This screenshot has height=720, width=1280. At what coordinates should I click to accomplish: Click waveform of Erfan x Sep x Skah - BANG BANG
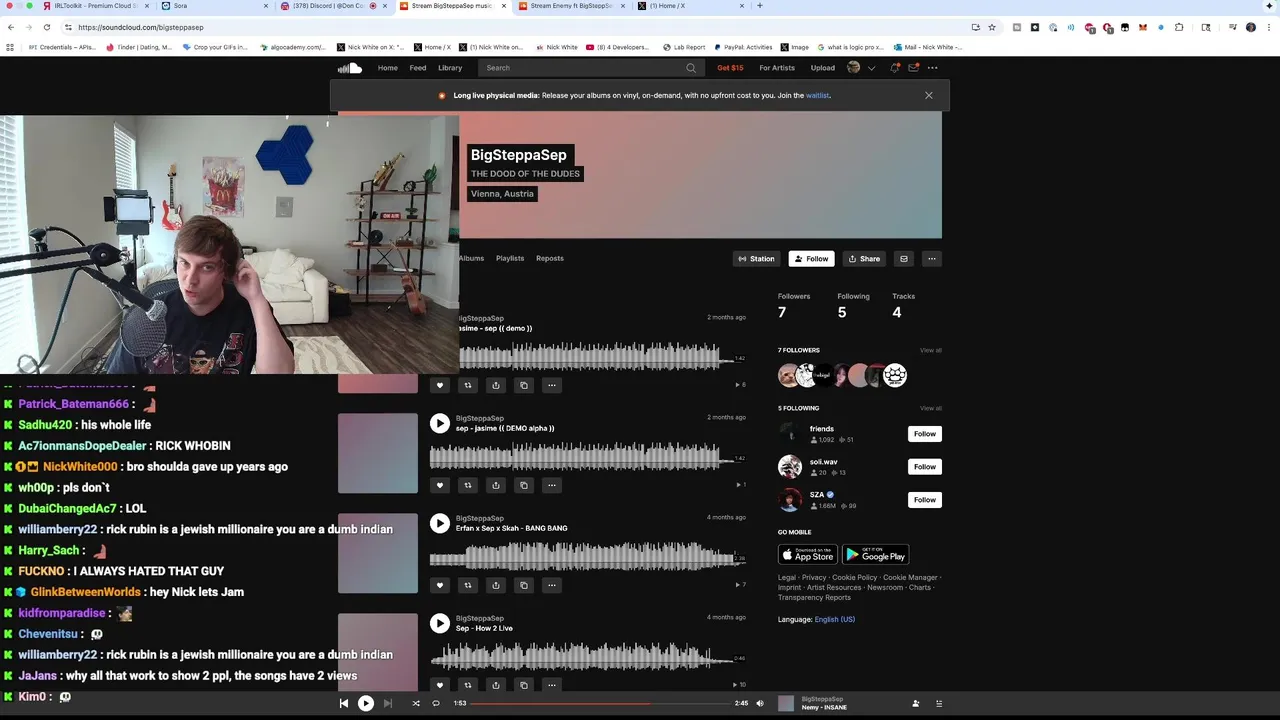pyautogui.click(x=588, y=557)
